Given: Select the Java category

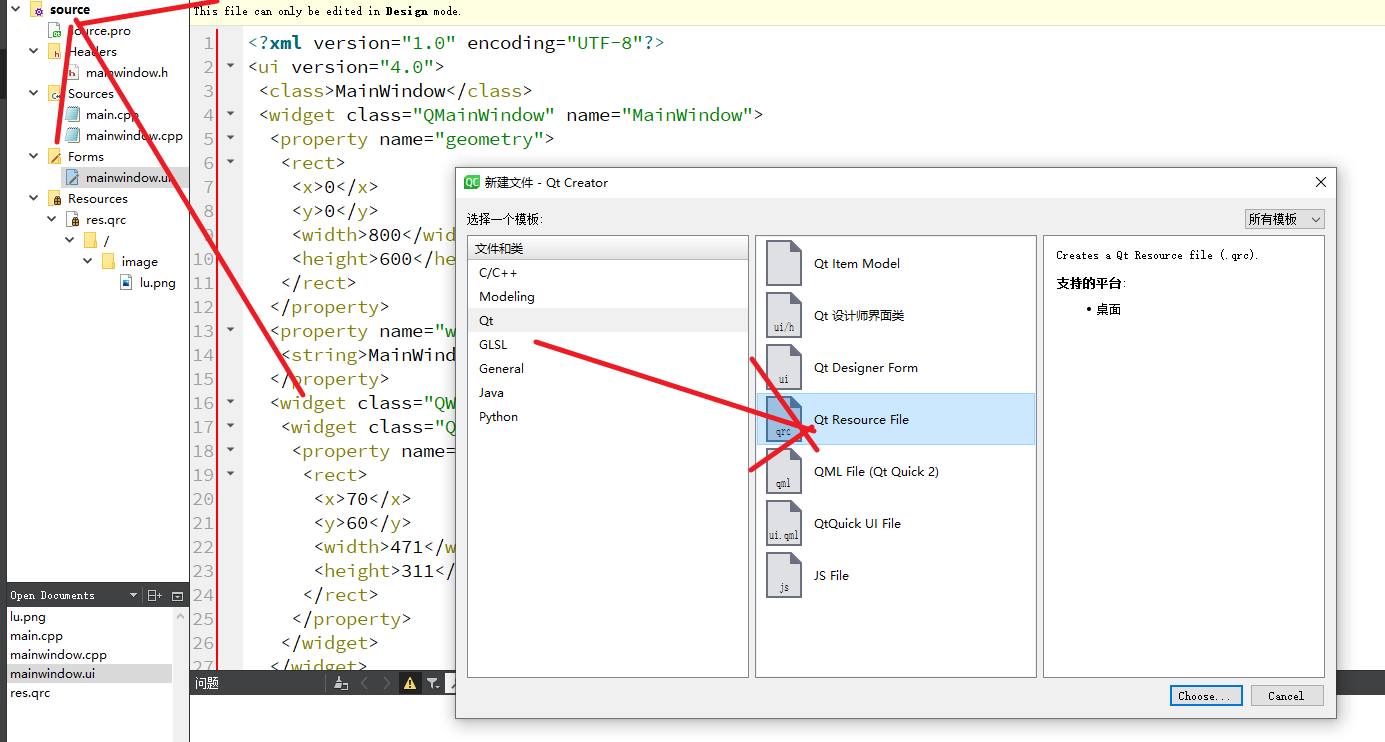Looking at the screenshot, I should point(608,392).
